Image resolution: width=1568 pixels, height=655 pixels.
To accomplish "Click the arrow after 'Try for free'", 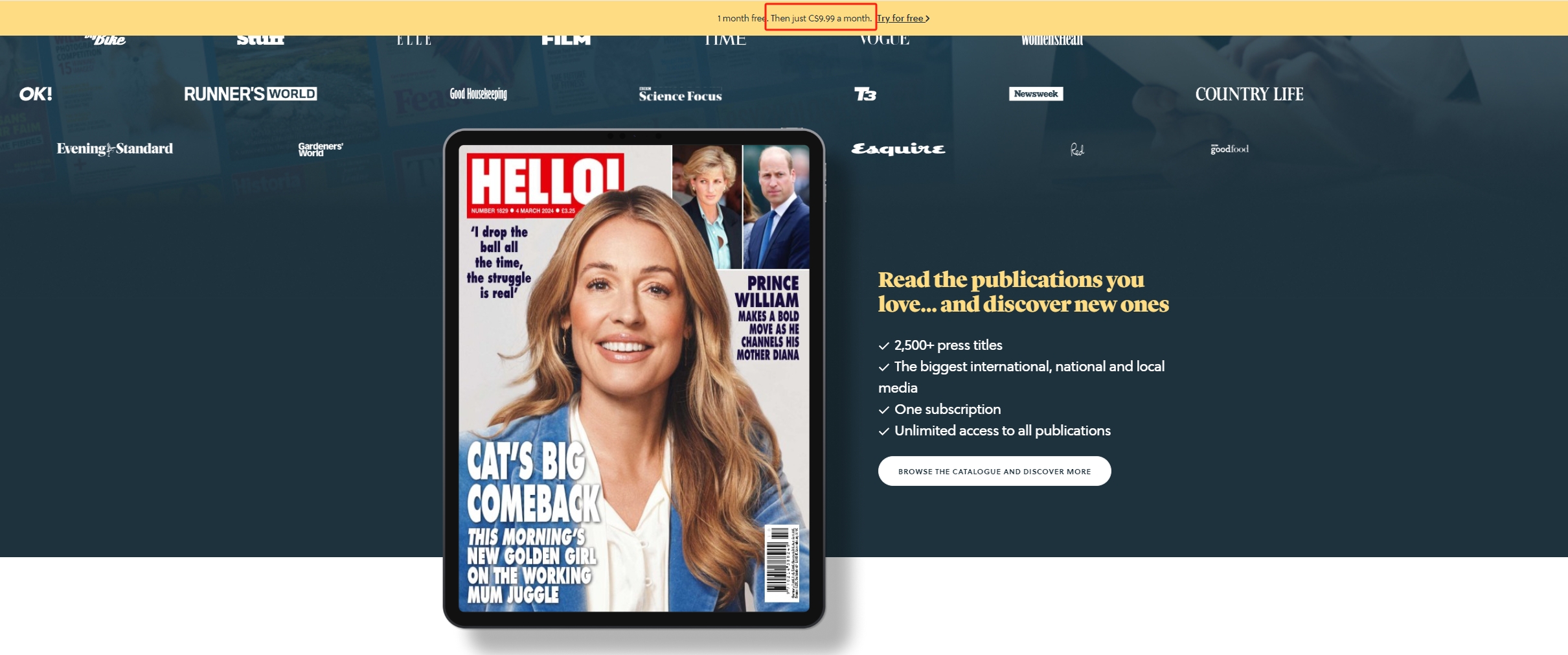I will pos(927,19).
